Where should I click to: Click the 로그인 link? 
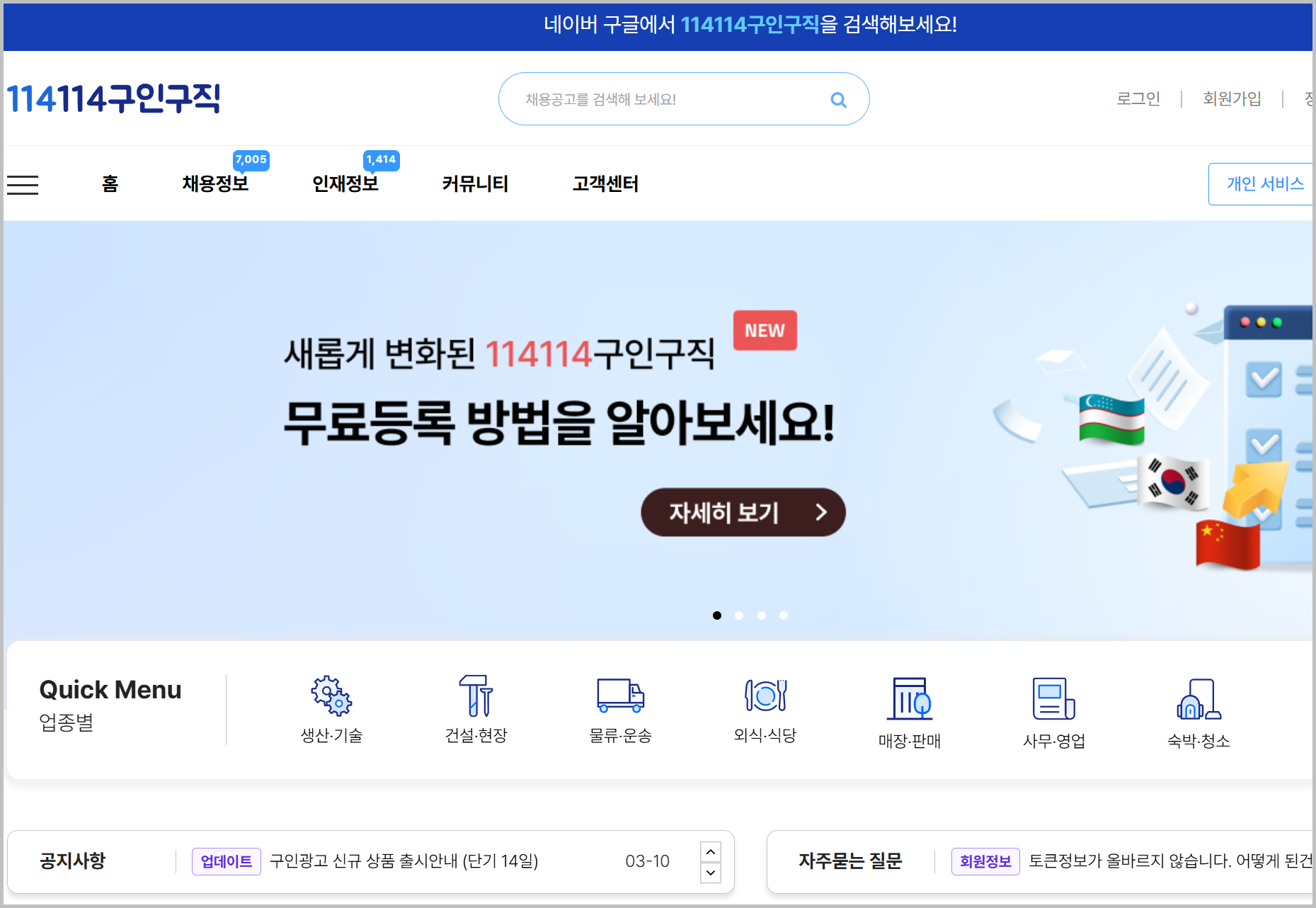point(1138,98)
